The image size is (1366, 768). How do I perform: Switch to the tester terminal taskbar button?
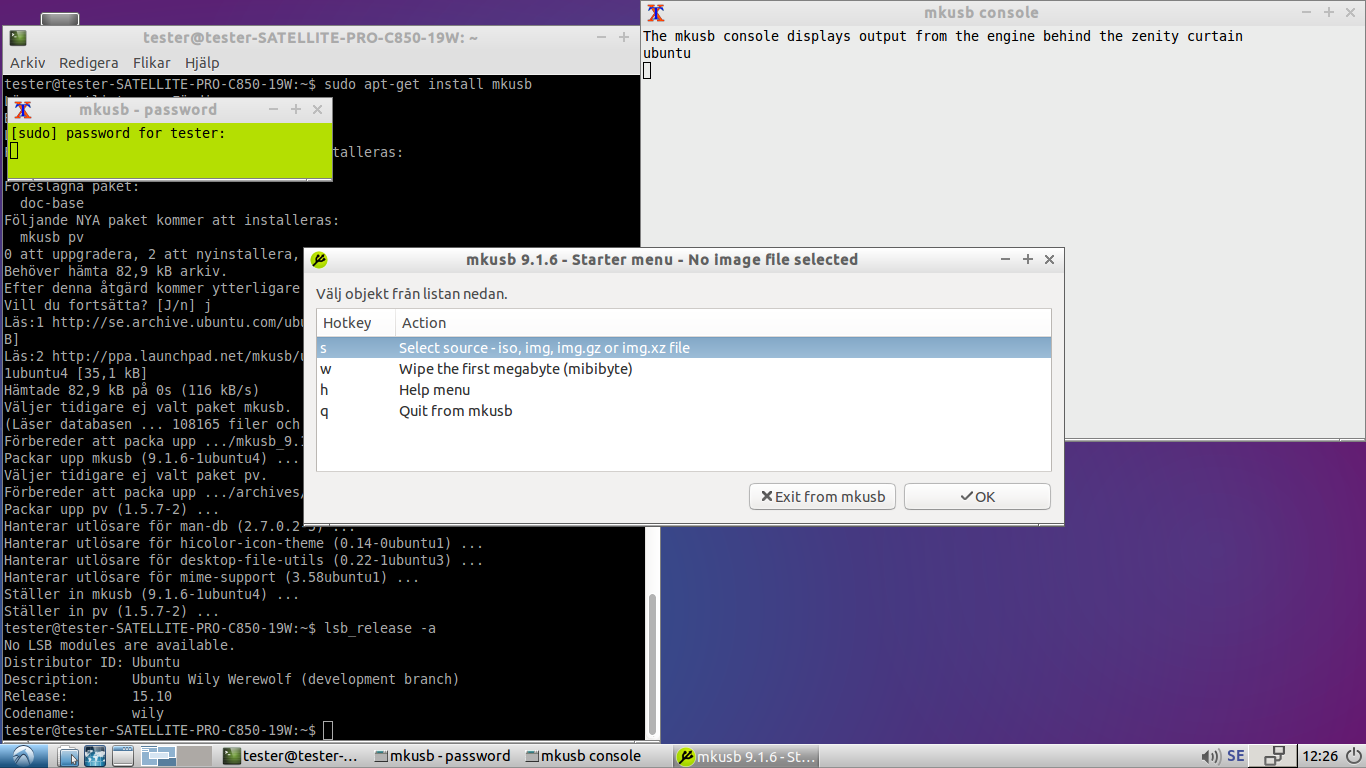coord(291,756)
